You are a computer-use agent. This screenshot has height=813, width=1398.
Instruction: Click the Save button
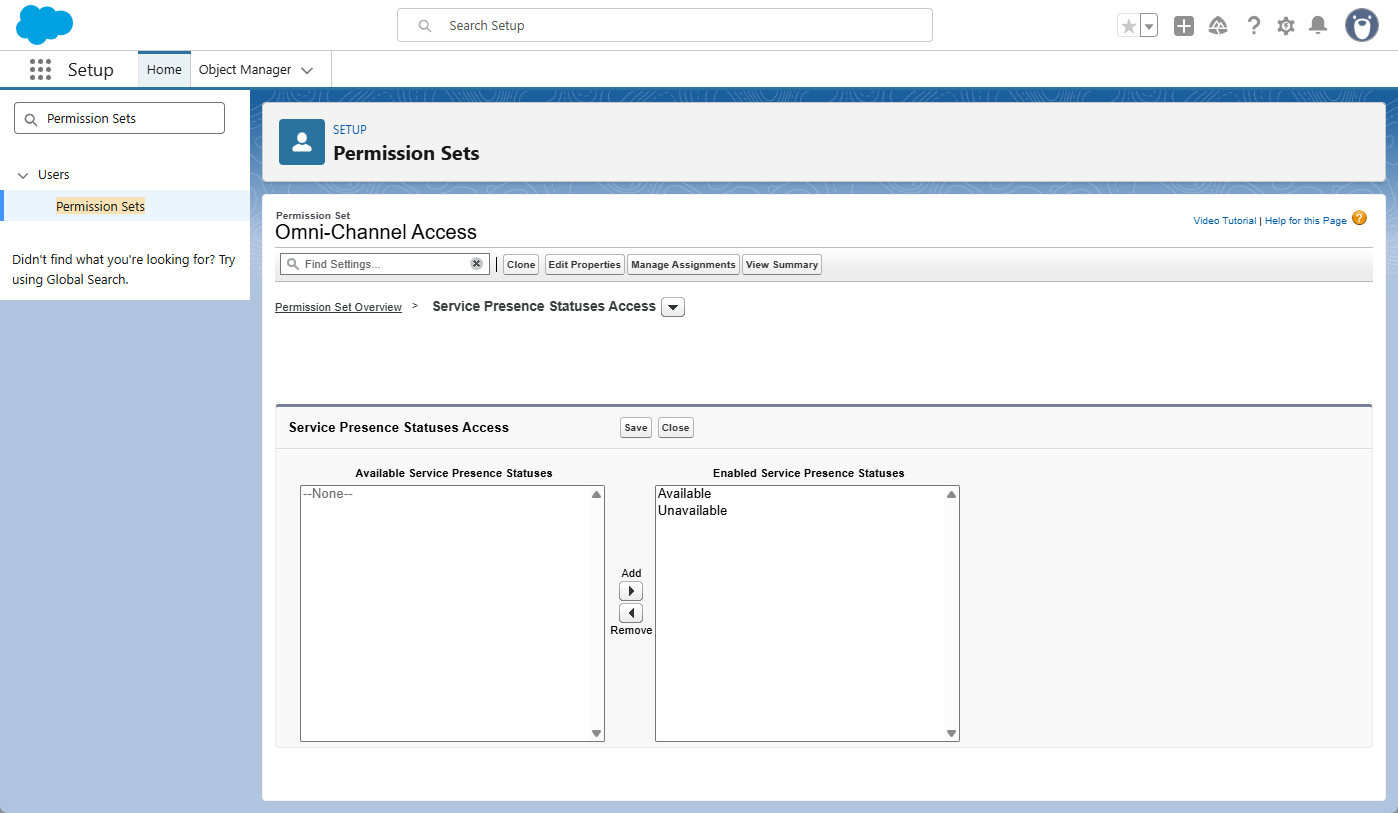point(636,427)
